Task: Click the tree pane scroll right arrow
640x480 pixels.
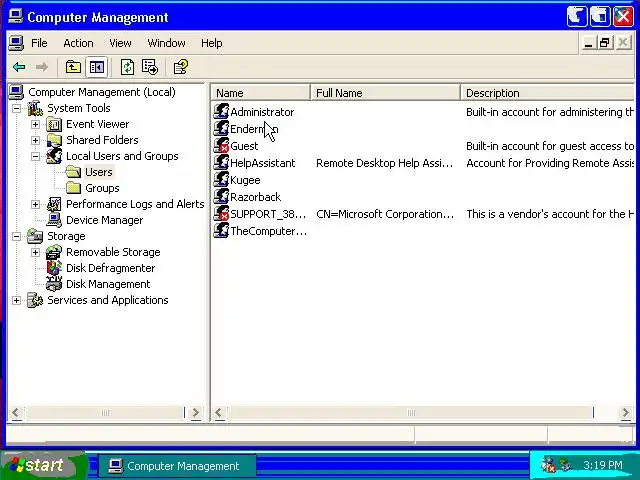Action: (196, 413)
